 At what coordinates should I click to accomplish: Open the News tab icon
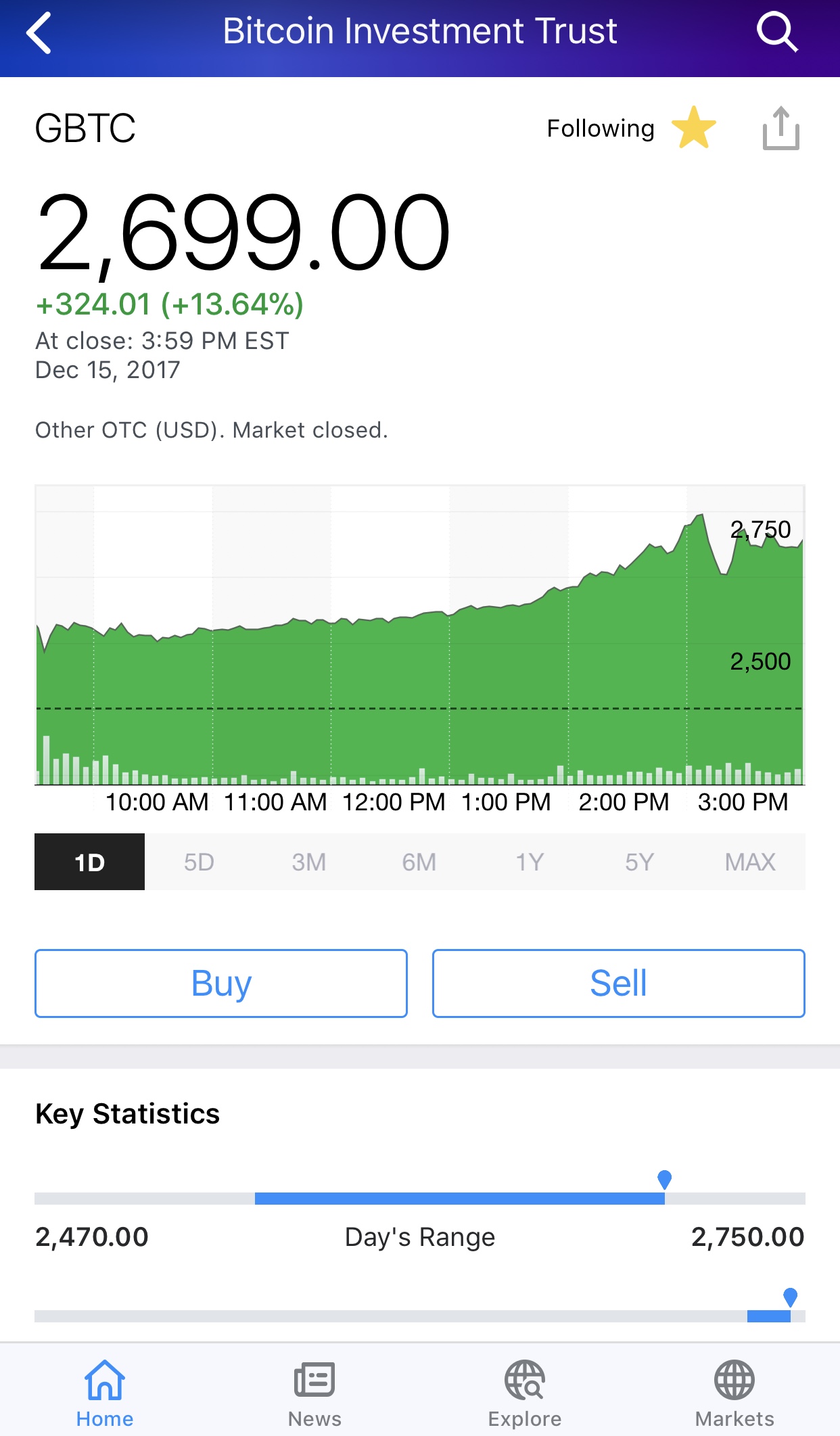(314, 1380)
